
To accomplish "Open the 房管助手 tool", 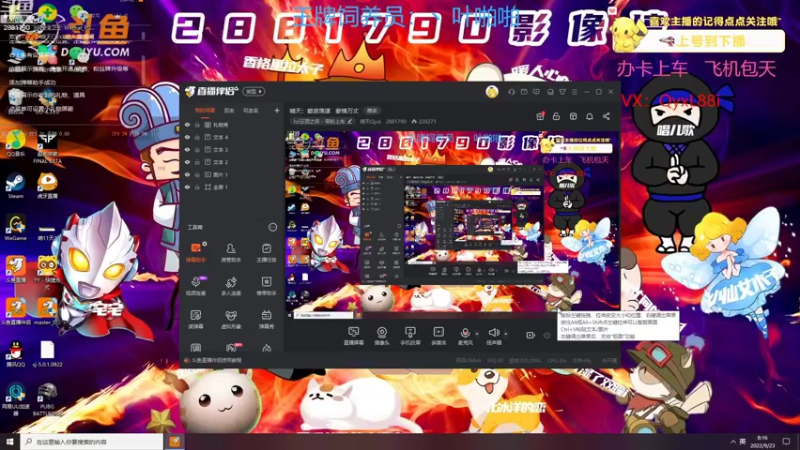I will pos(231,253).
